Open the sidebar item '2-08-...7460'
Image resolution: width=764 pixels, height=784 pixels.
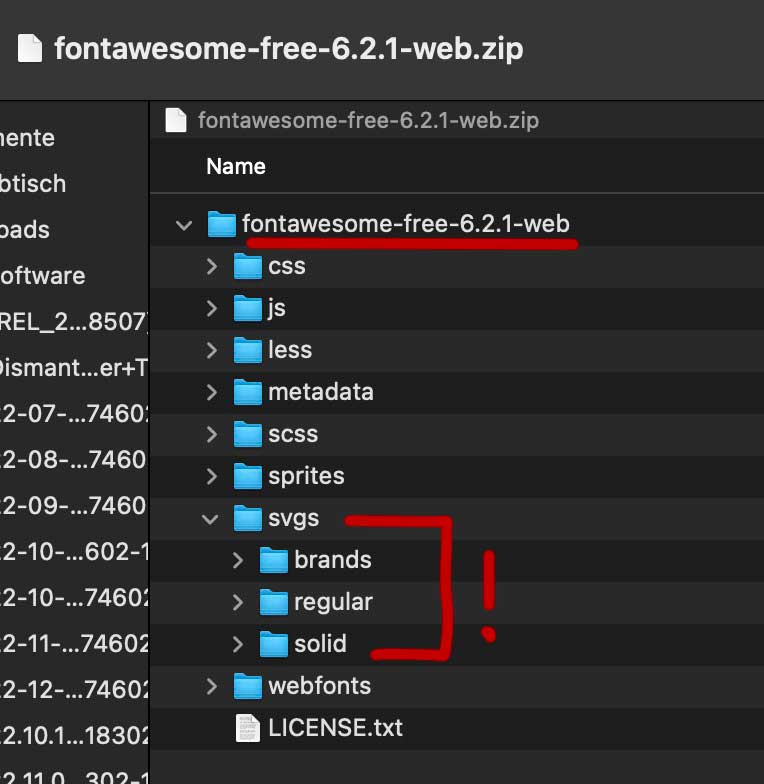tap(73, 460)
